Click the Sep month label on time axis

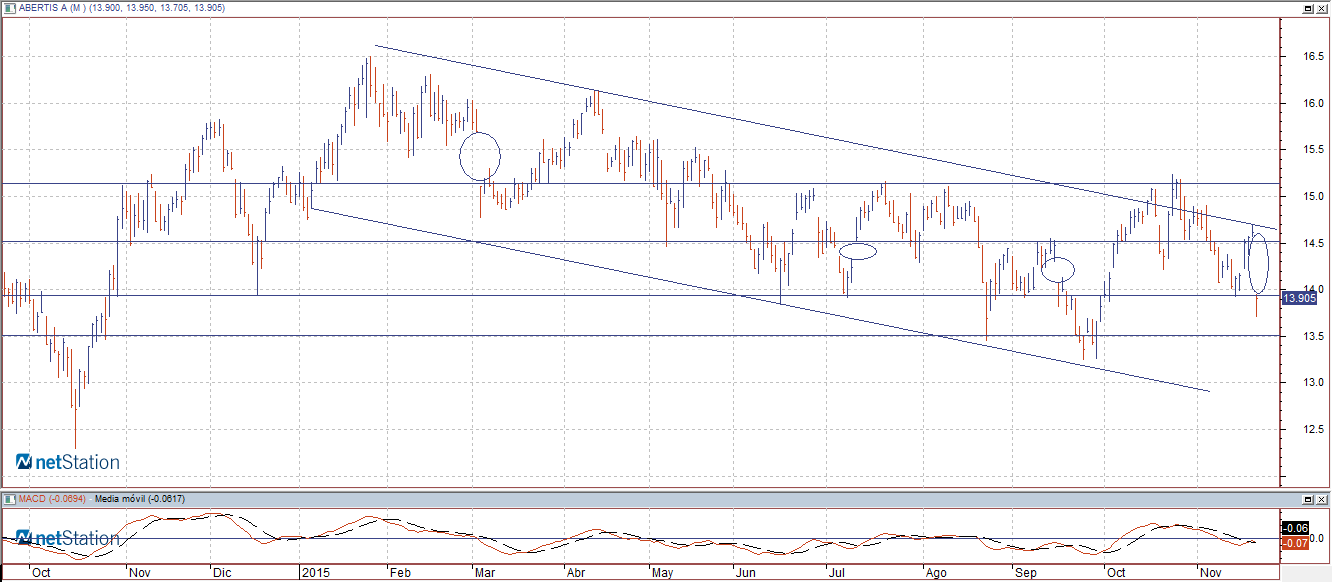1024,574
